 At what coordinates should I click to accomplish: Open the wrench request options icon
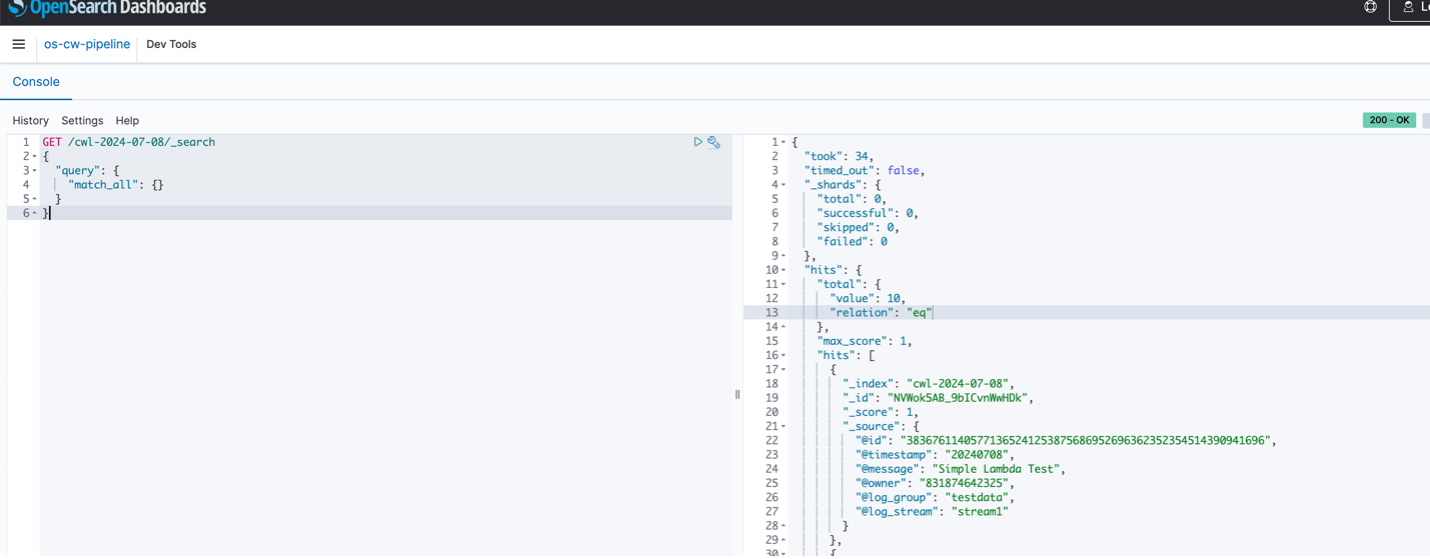tap(714, 142)
